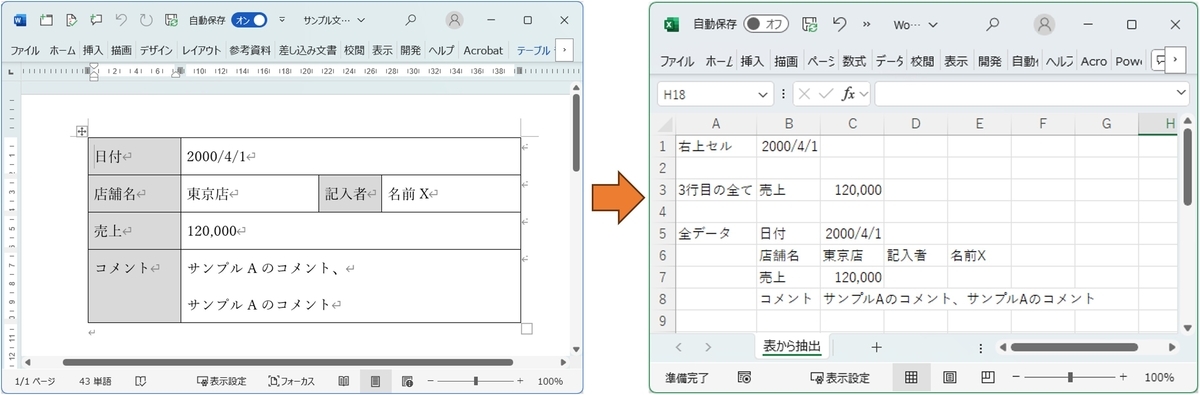The image size is (1200, 395).
Task: Open Excel formula bar options dots
Action: coord(782,93)
